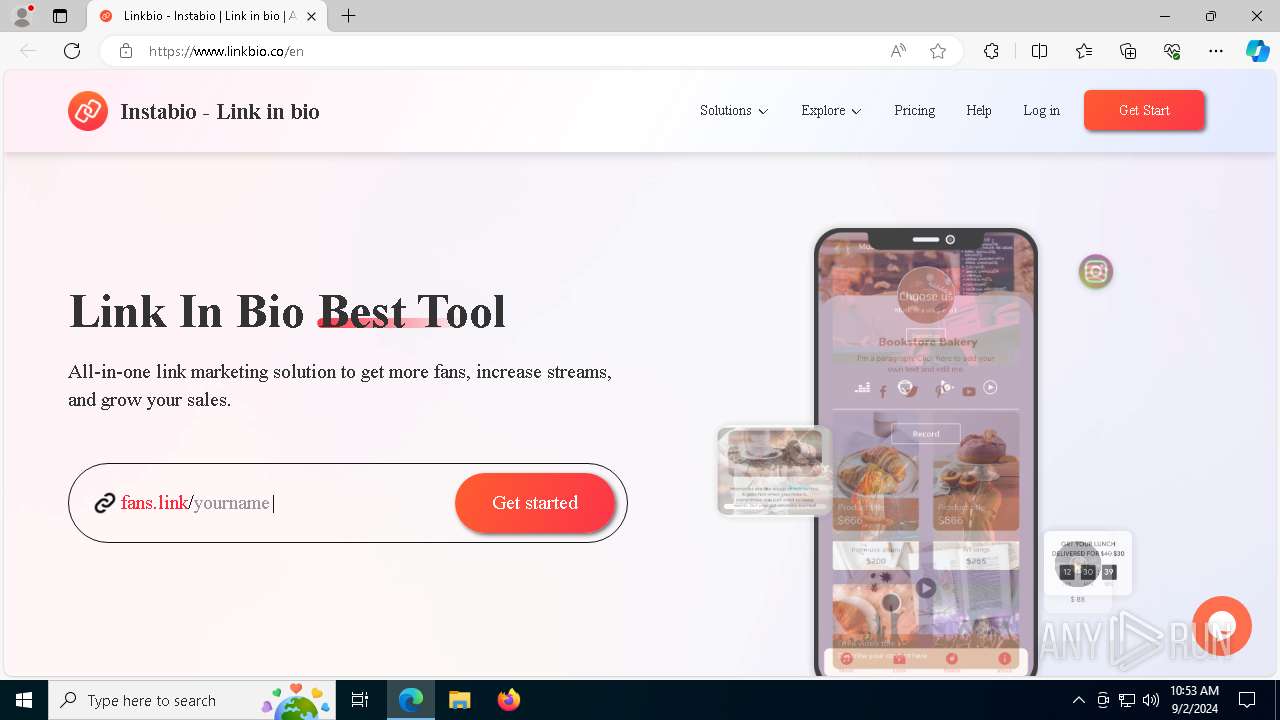The image size is (1280, 720).
Task: Click the address bar URL
Action: pos(226,51)
